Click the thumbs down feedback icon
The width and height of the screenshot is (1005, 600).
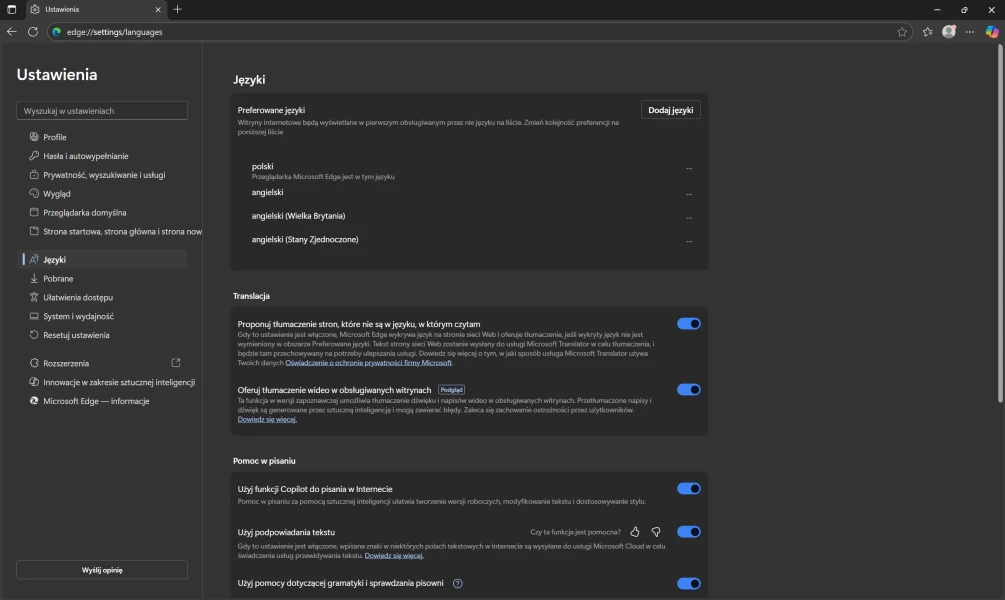(x=656, y=532)
